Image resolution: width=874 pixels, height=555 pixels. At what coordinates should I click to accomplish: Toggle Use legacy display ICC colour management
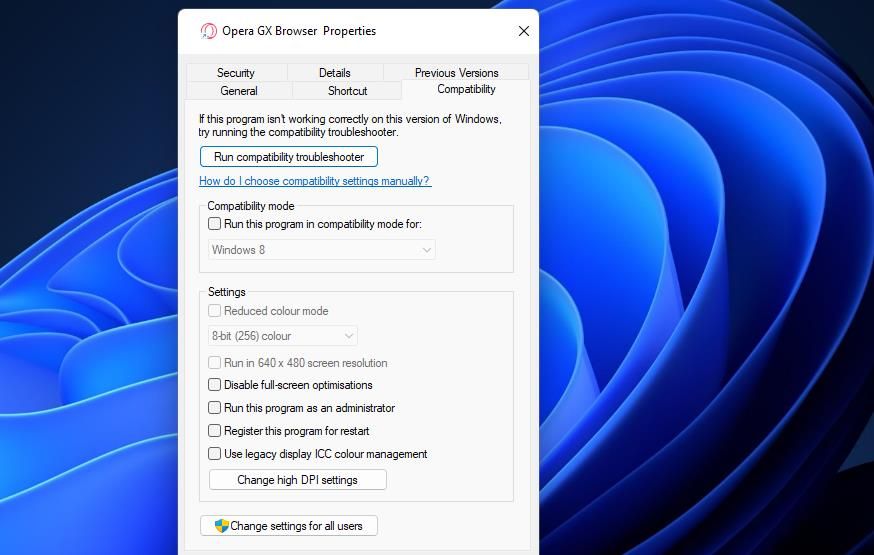point(215,453)
